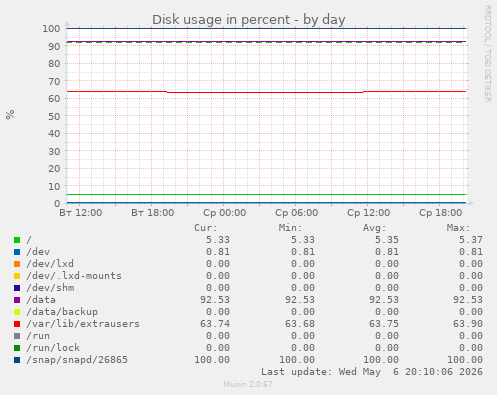Click the 'Ср 18:00' x-axis label
This screenshot has height=395, width=497.
click(x=441, y=213)
